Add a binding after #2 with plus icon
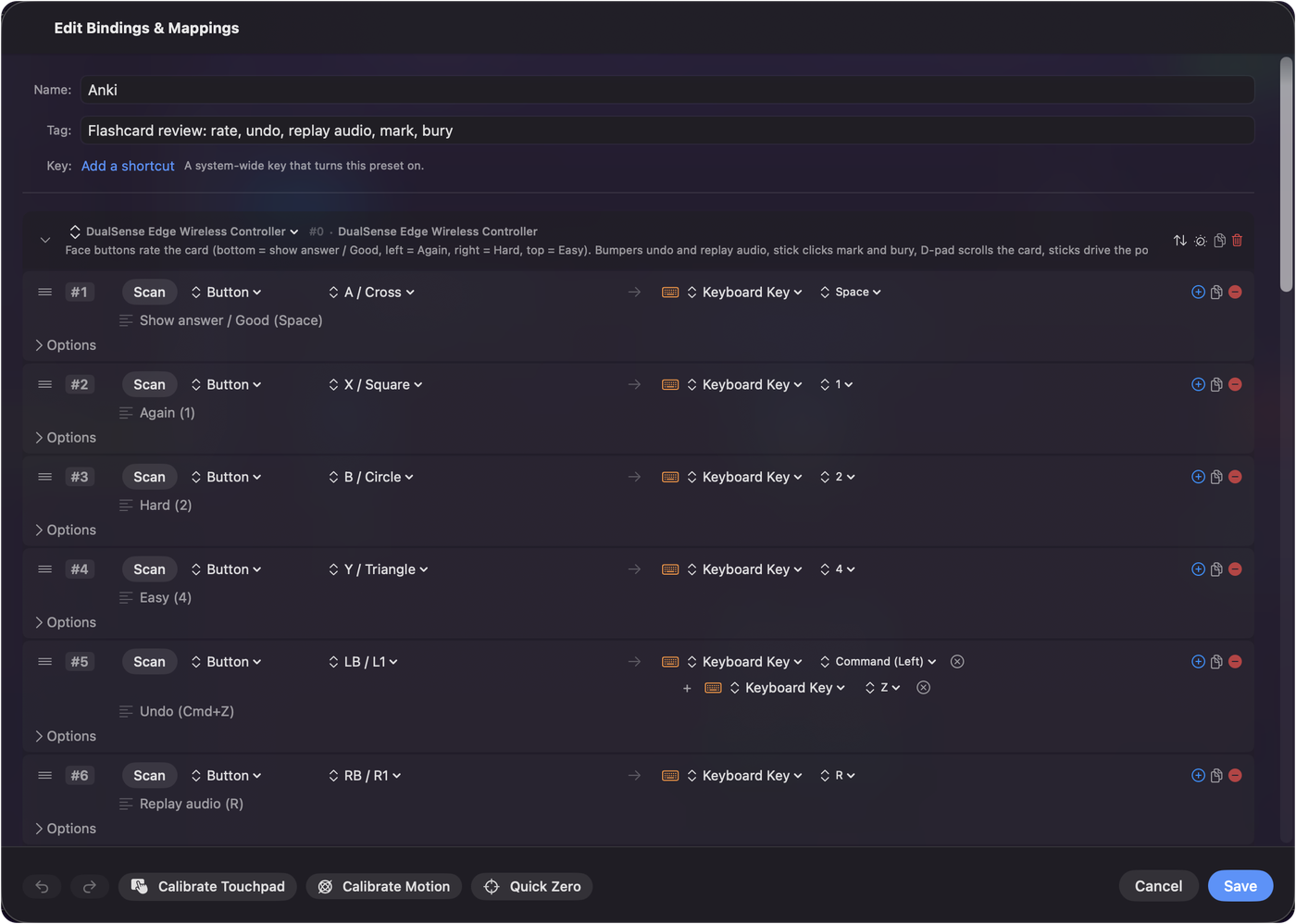This screenshot has height=924, width=1296. pos(1198,385)
